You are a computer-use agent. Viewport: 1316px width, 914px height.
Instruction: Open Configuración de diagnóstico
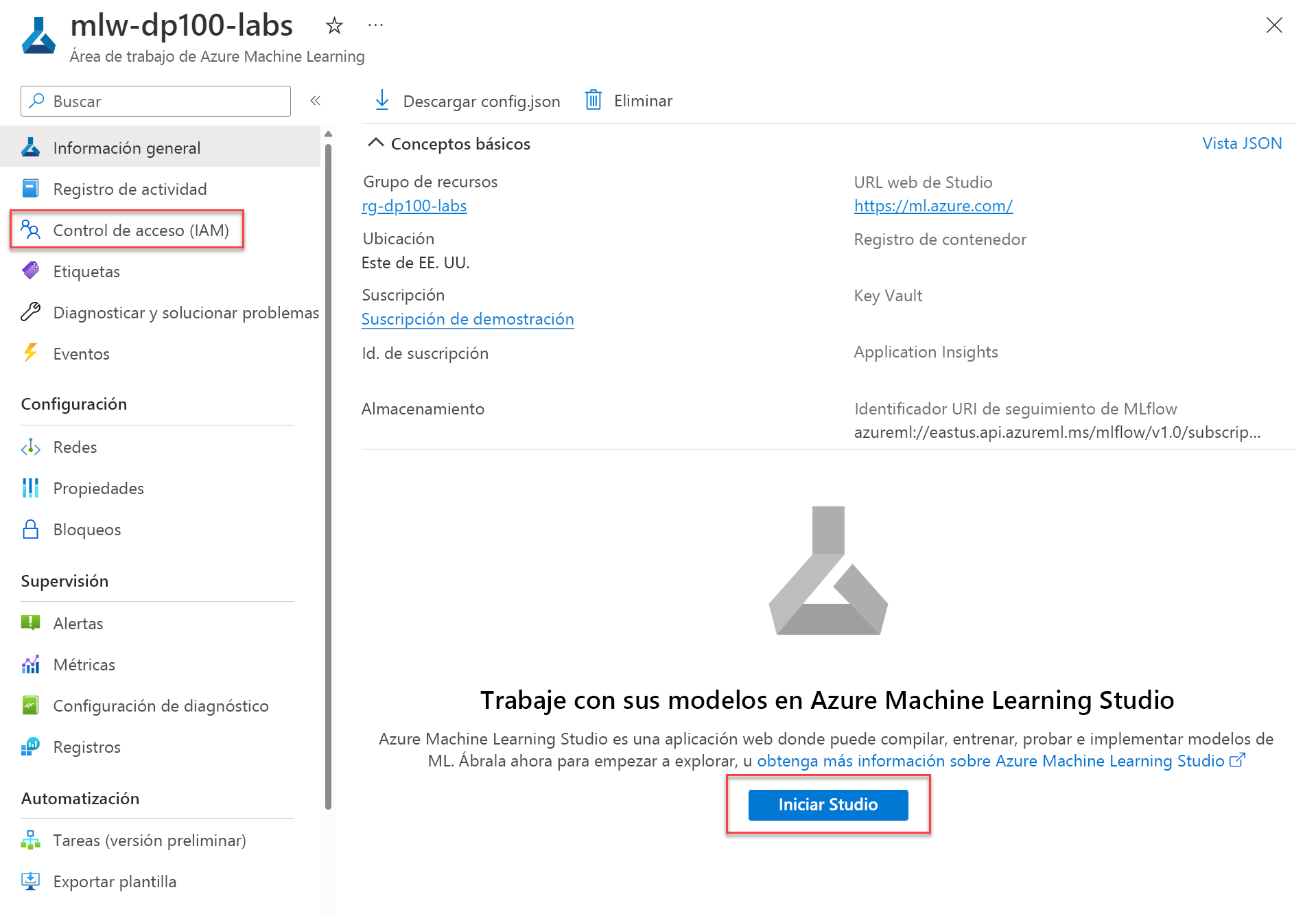tap(161, 705)
